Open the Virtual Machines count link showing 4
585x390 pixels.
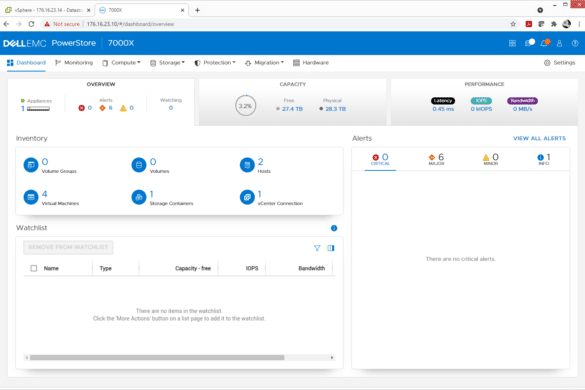[x=44, y=194]
